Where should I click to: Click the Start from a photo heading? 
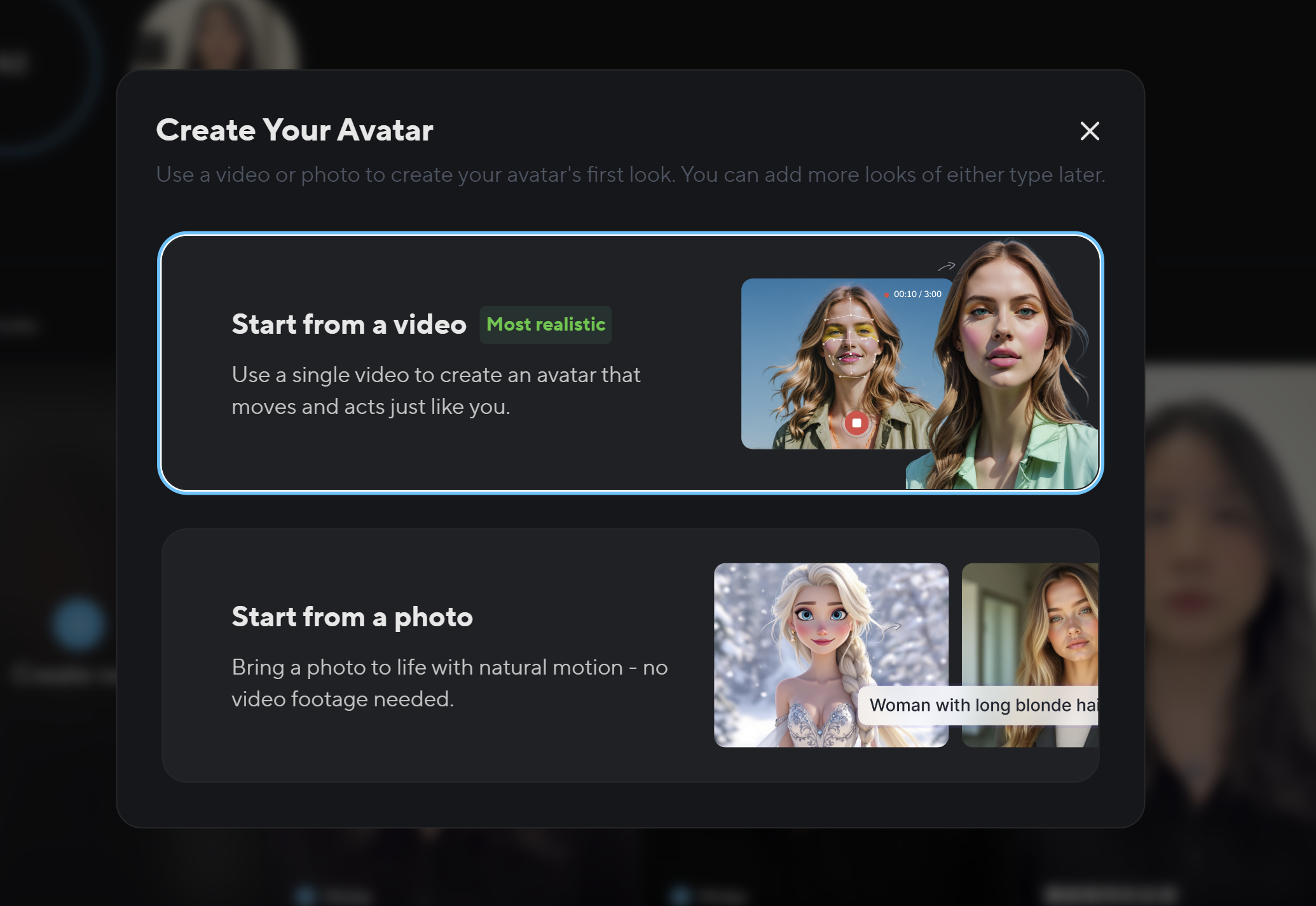[352, 617]
